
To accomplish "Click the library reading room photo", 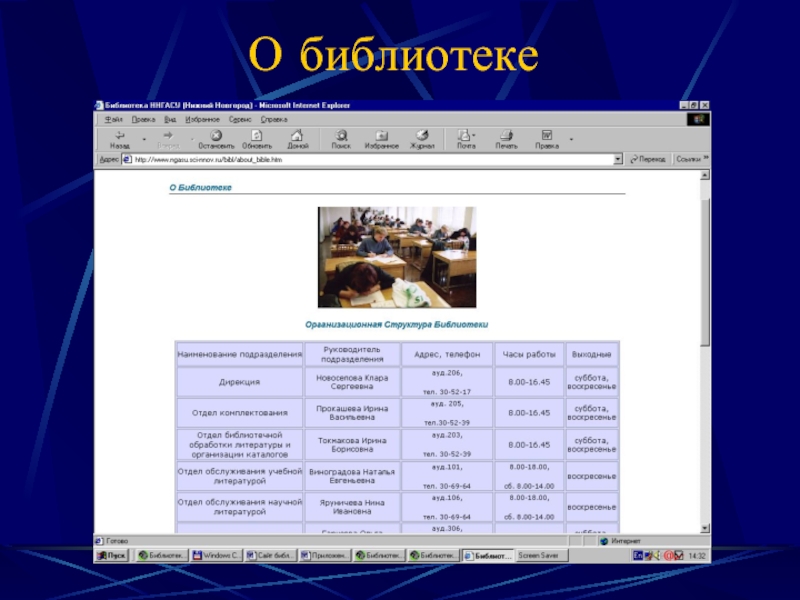I will 397,257.
